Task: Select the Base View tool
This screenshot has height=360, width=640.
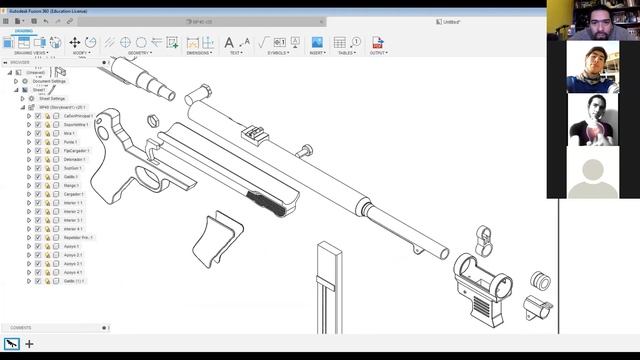Action: pos(8,42)
